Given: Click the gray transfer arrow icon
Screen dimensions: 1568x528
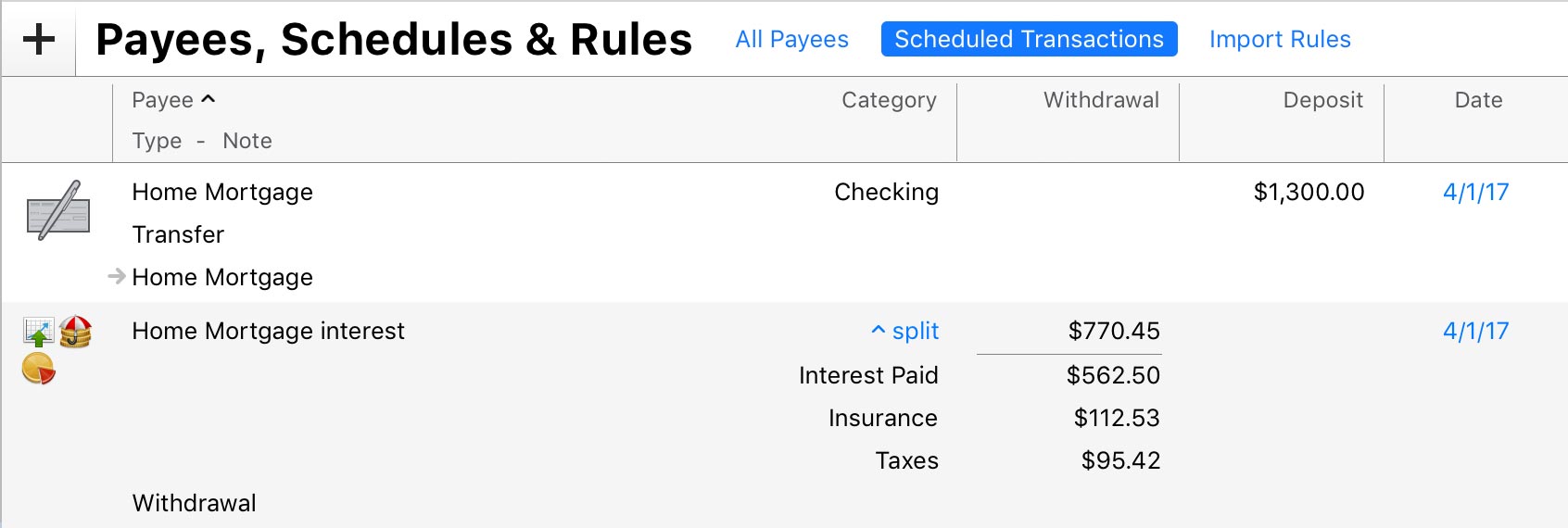Looking at the screenshot, I should 117,276.
